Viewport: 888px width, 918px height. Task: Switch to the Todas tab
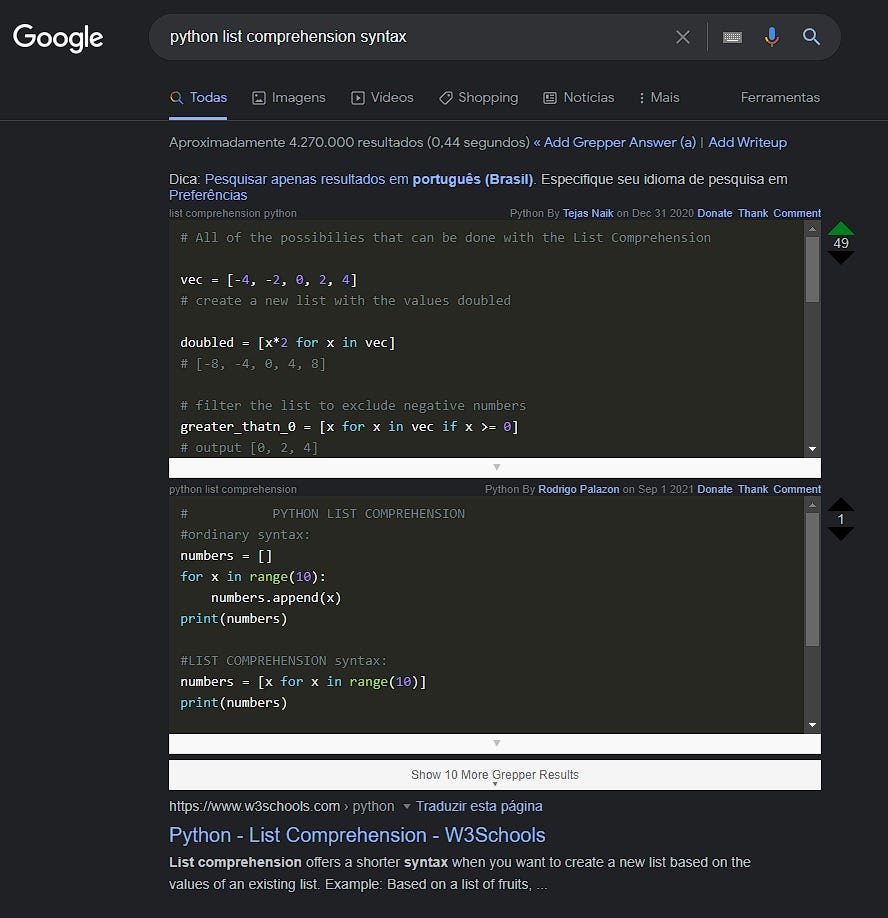point(199,97)
